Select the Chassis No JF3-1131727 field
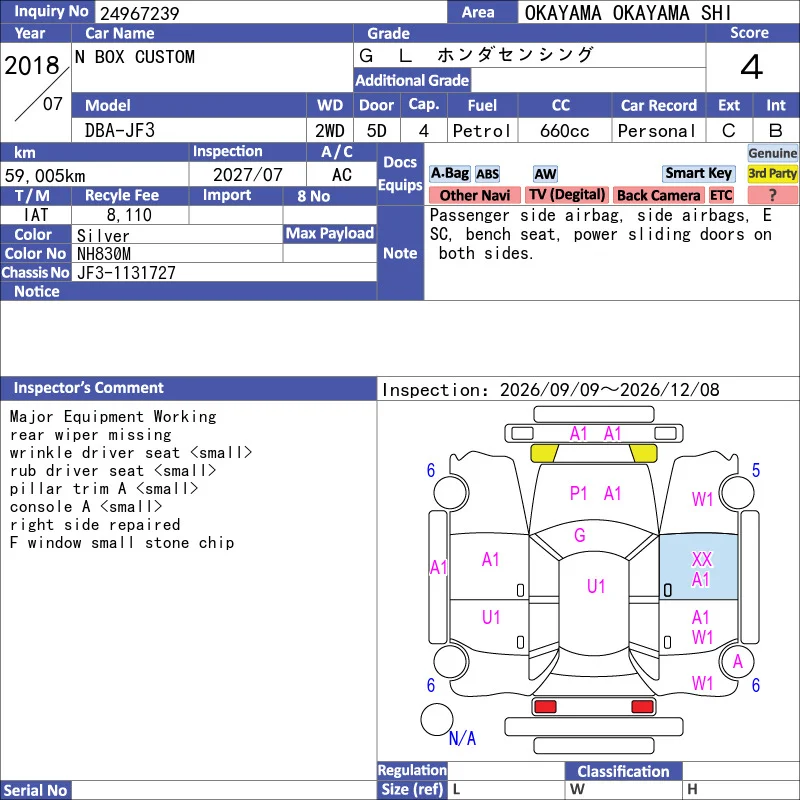 click(224, 272)
